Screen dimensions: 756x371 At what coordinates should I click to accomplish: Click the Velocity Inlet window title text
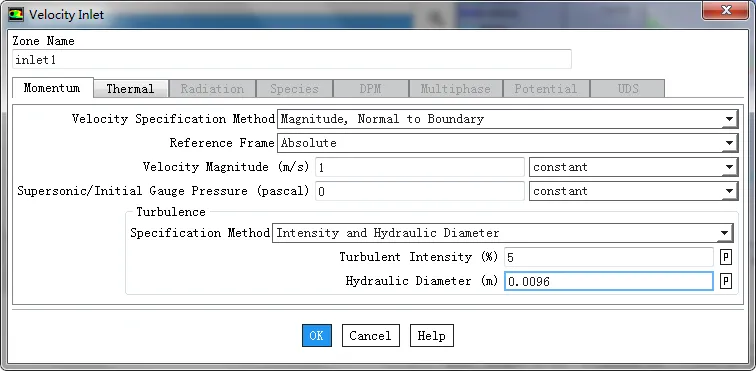(x=67, y=14)
